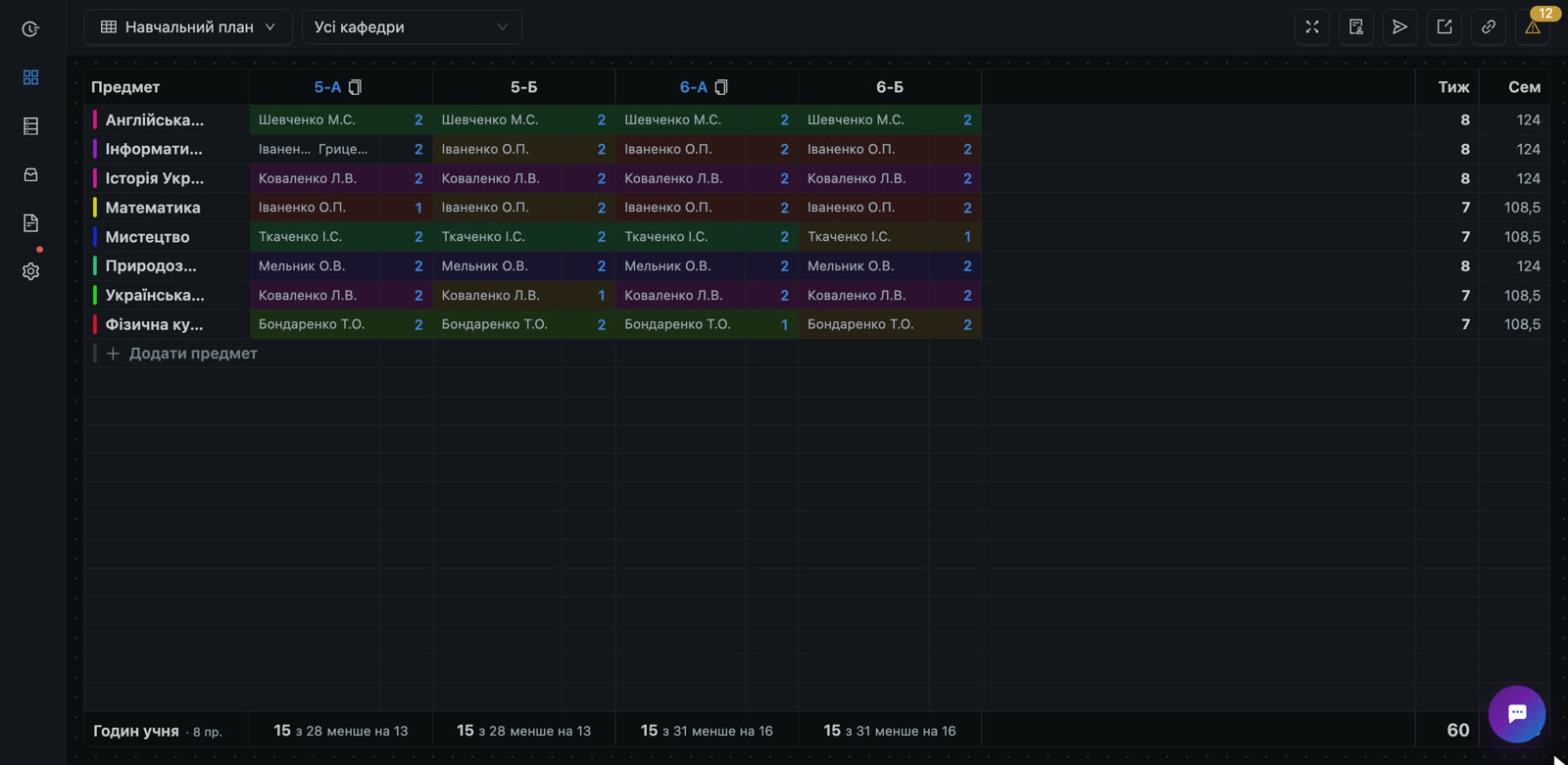Open the document page sidebar icon
Screen dimensions: 1568x765
click(30, 223)
